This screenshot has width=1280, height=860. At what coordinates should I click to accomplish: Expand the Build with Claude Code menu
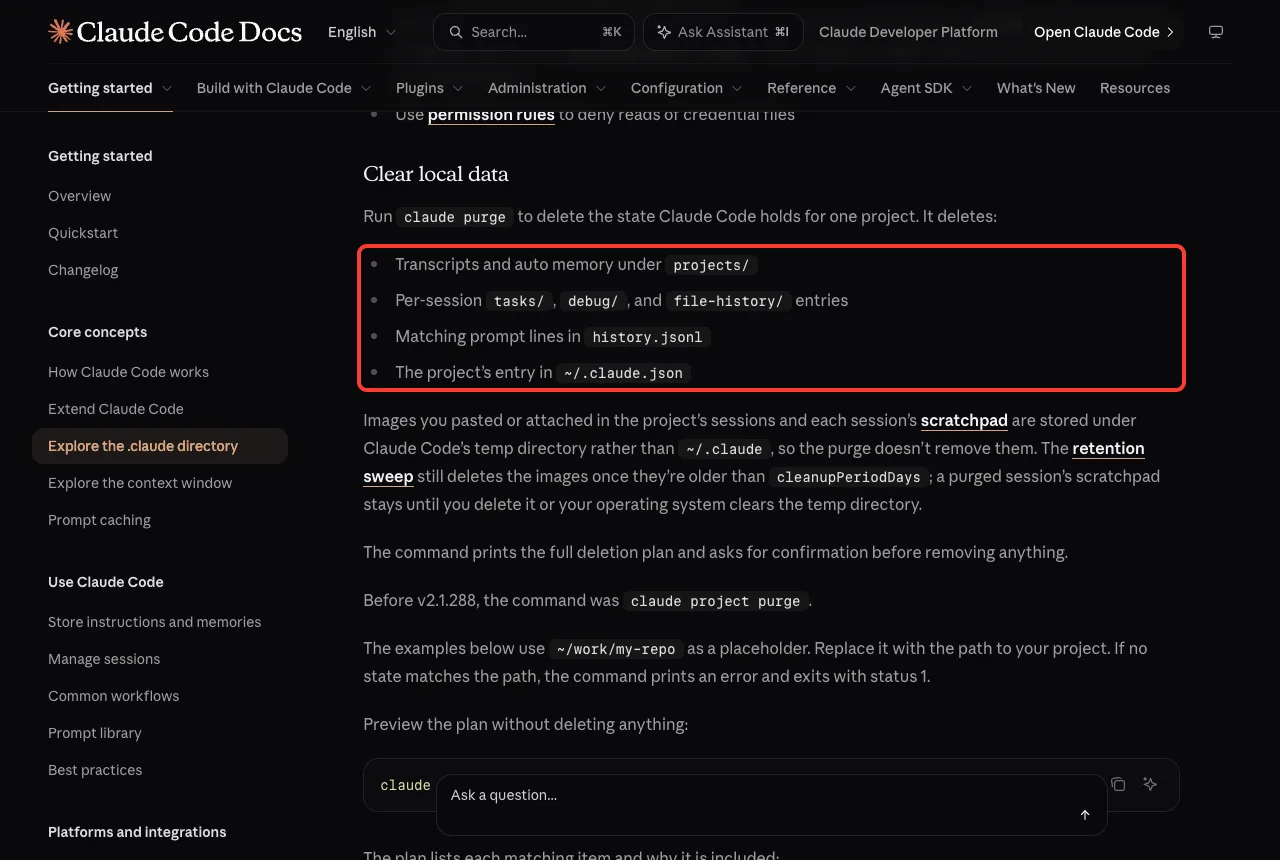(x=284, y=88)
